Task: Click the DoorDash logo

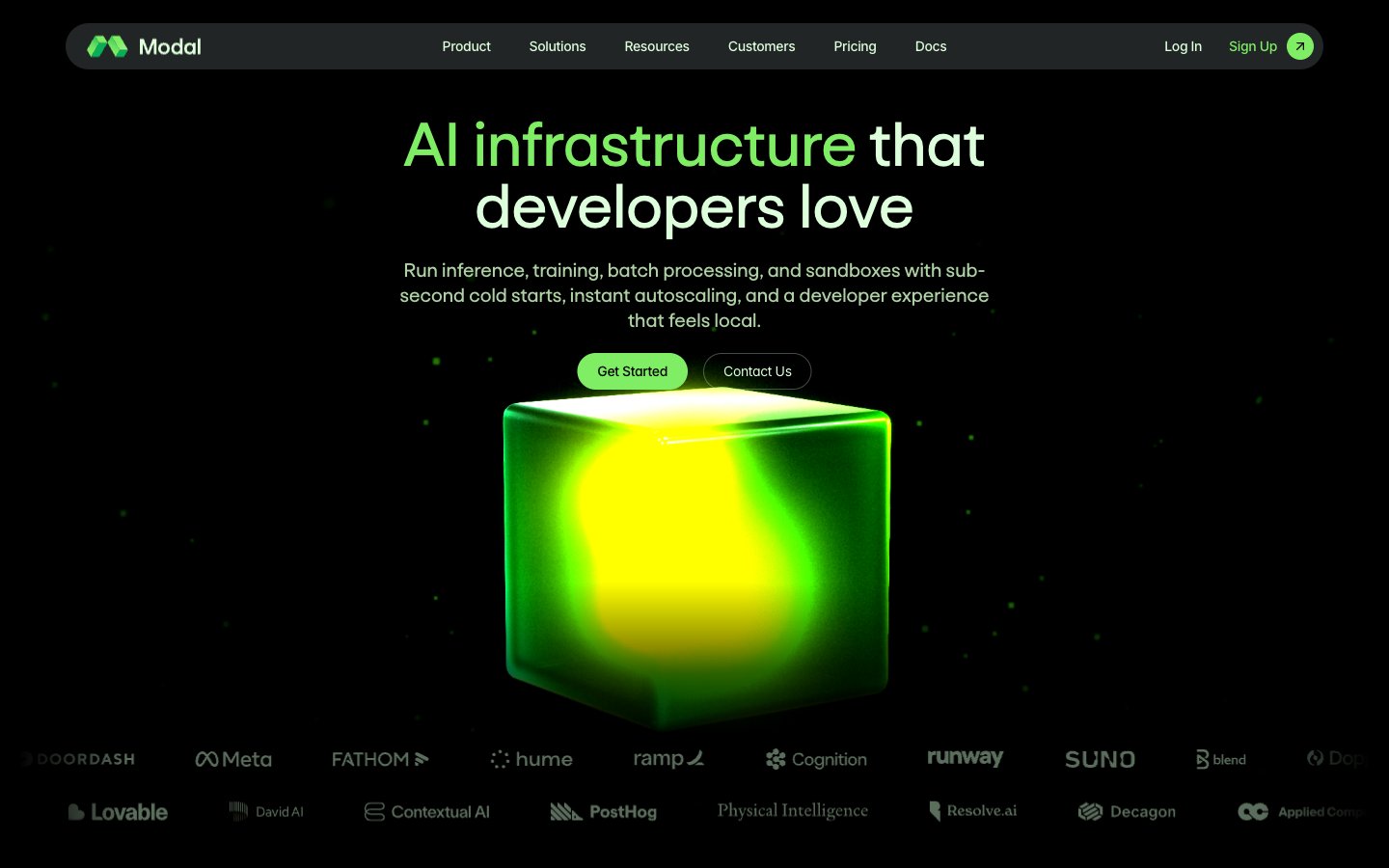Action: (79, 759)
